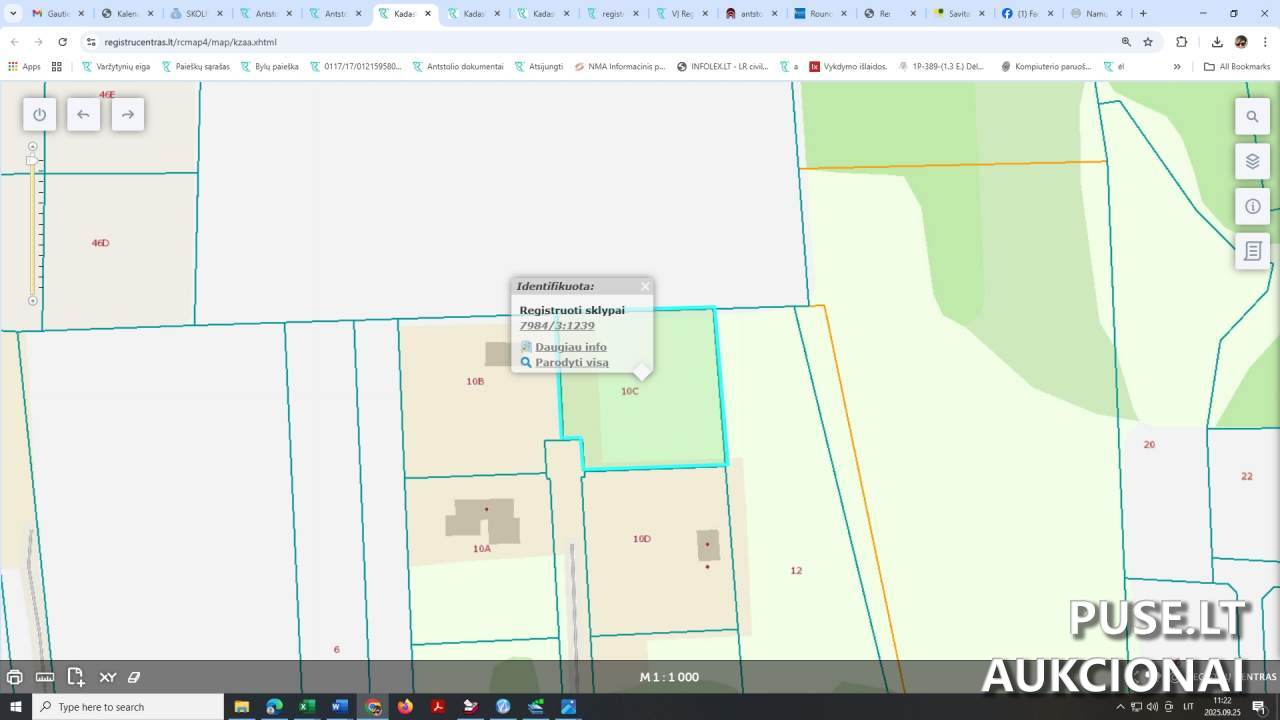Select the measure ruler tool

click(x=45, y=677)
